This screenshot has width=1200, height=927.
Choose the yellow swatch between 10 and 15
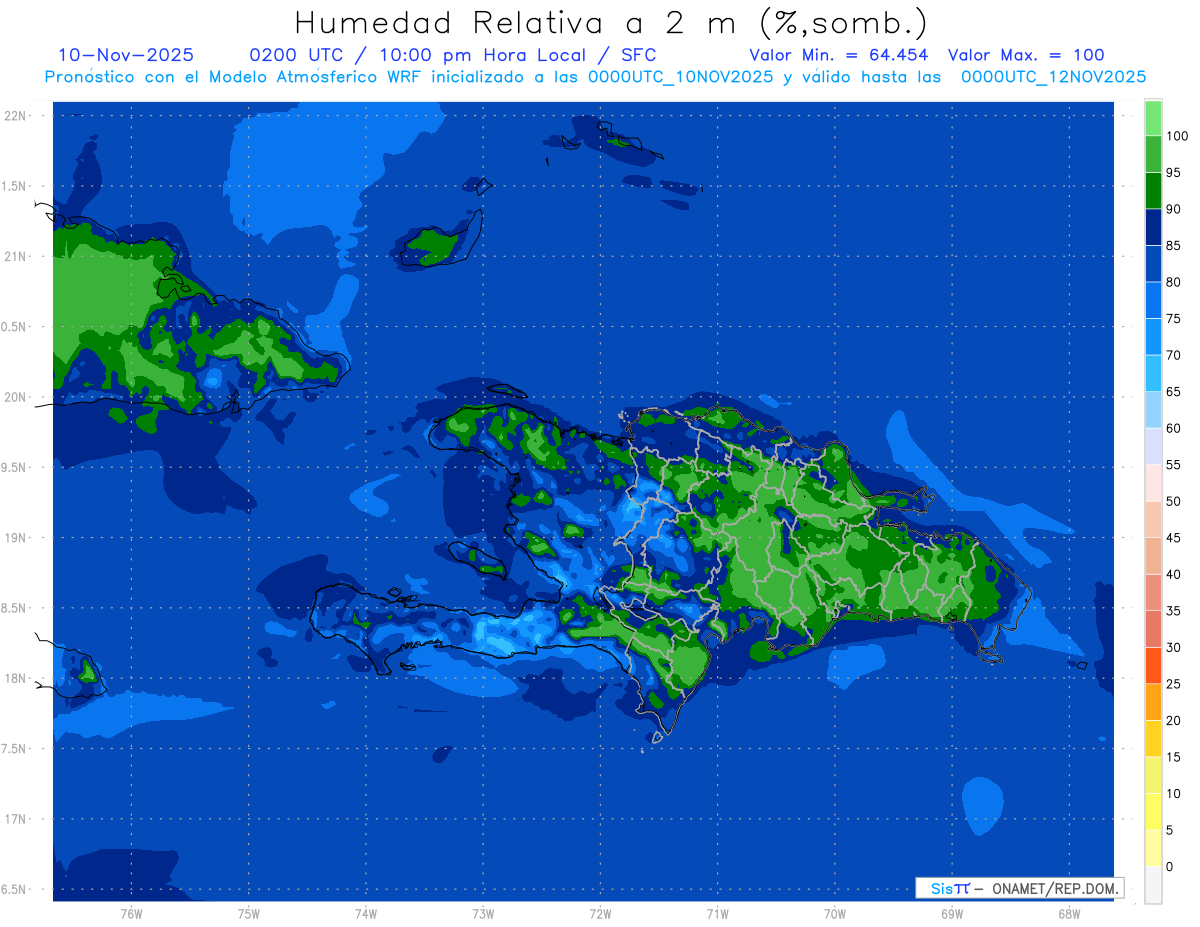click(x=1153, y=774)
